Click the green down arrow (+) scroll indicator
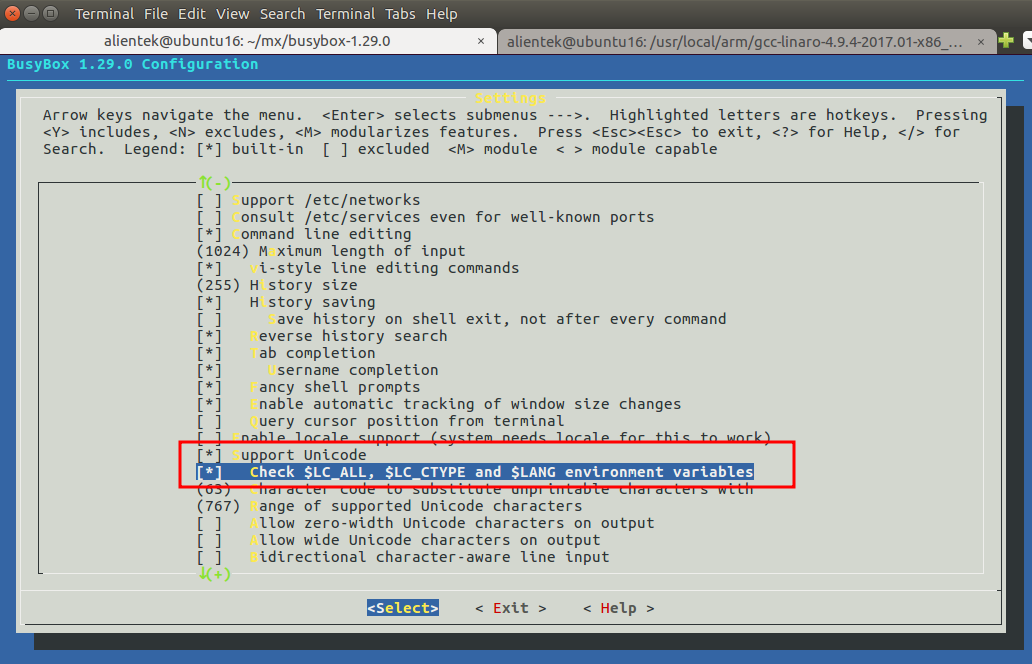Image resolution: width=1032 pixels, height=664 pixels. click(x=215, y=574)
